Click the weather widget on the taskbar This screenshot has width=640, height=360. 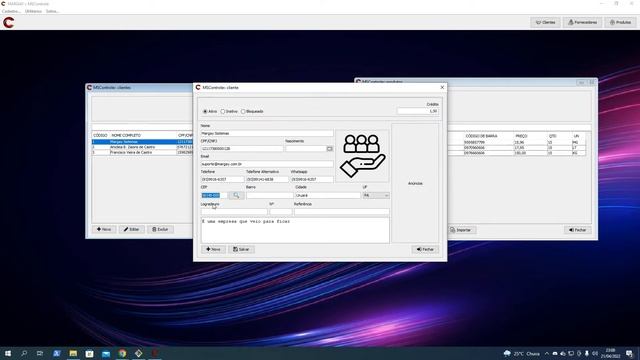pyautogui.click(x=522, y=353)
